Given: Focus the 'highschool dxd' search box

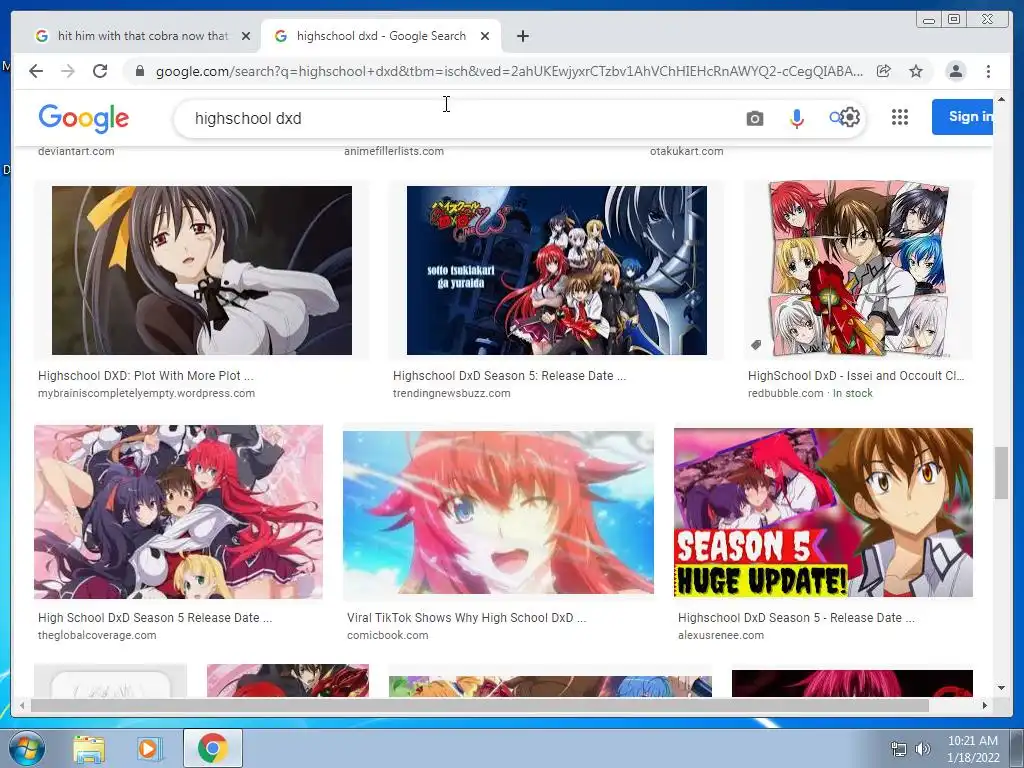Looking at the screenshot, I should click(457, 118).
